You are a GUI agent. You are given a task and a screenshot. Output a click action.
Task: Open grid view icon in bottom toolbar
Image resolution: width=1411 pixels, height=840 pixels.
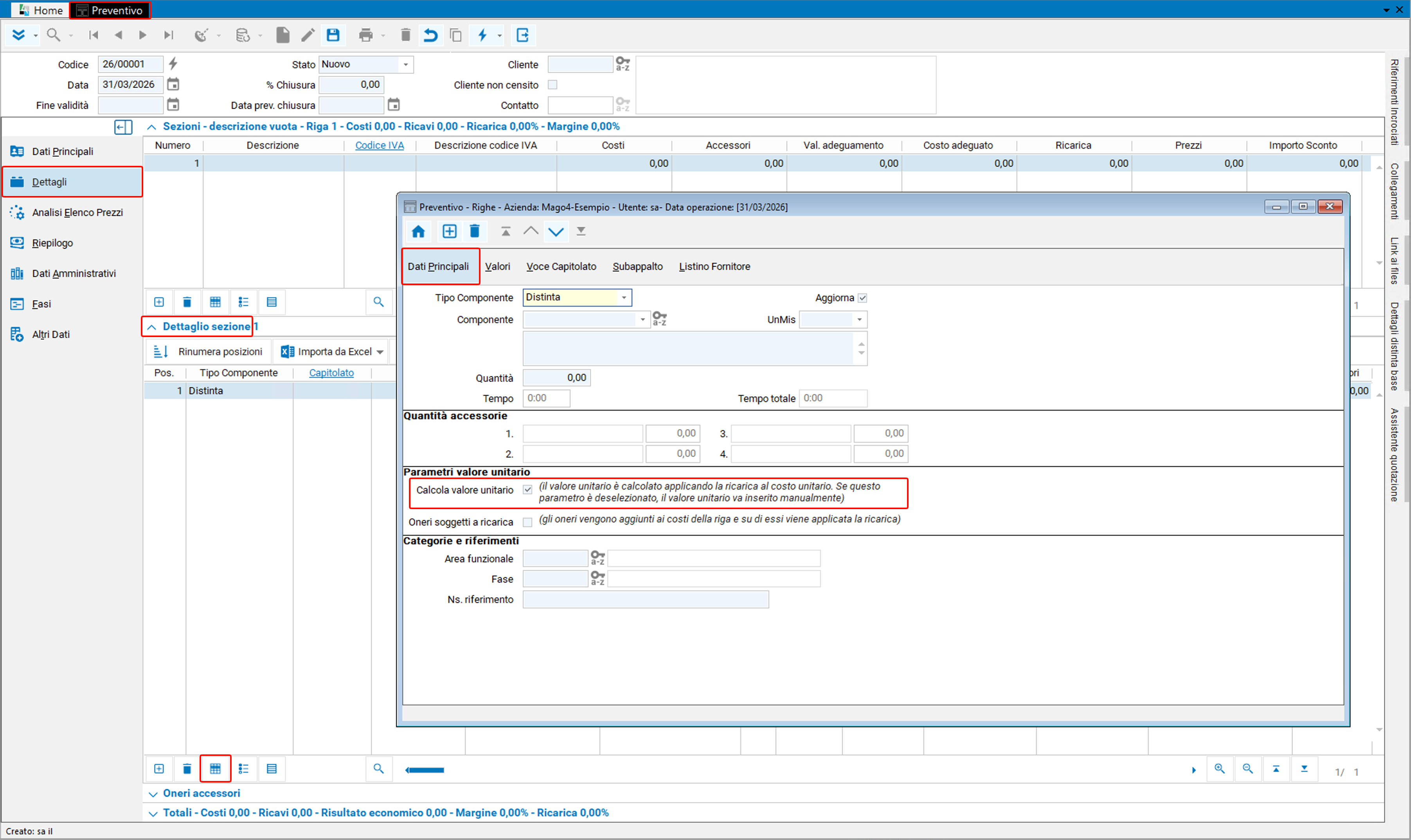[x=215, y=769]
